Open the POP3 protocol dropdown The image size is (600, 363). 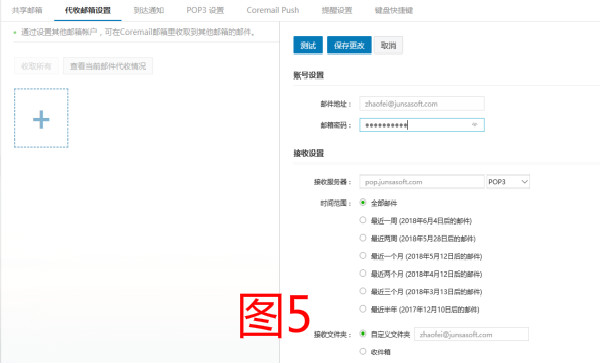(x=508, y=182)
